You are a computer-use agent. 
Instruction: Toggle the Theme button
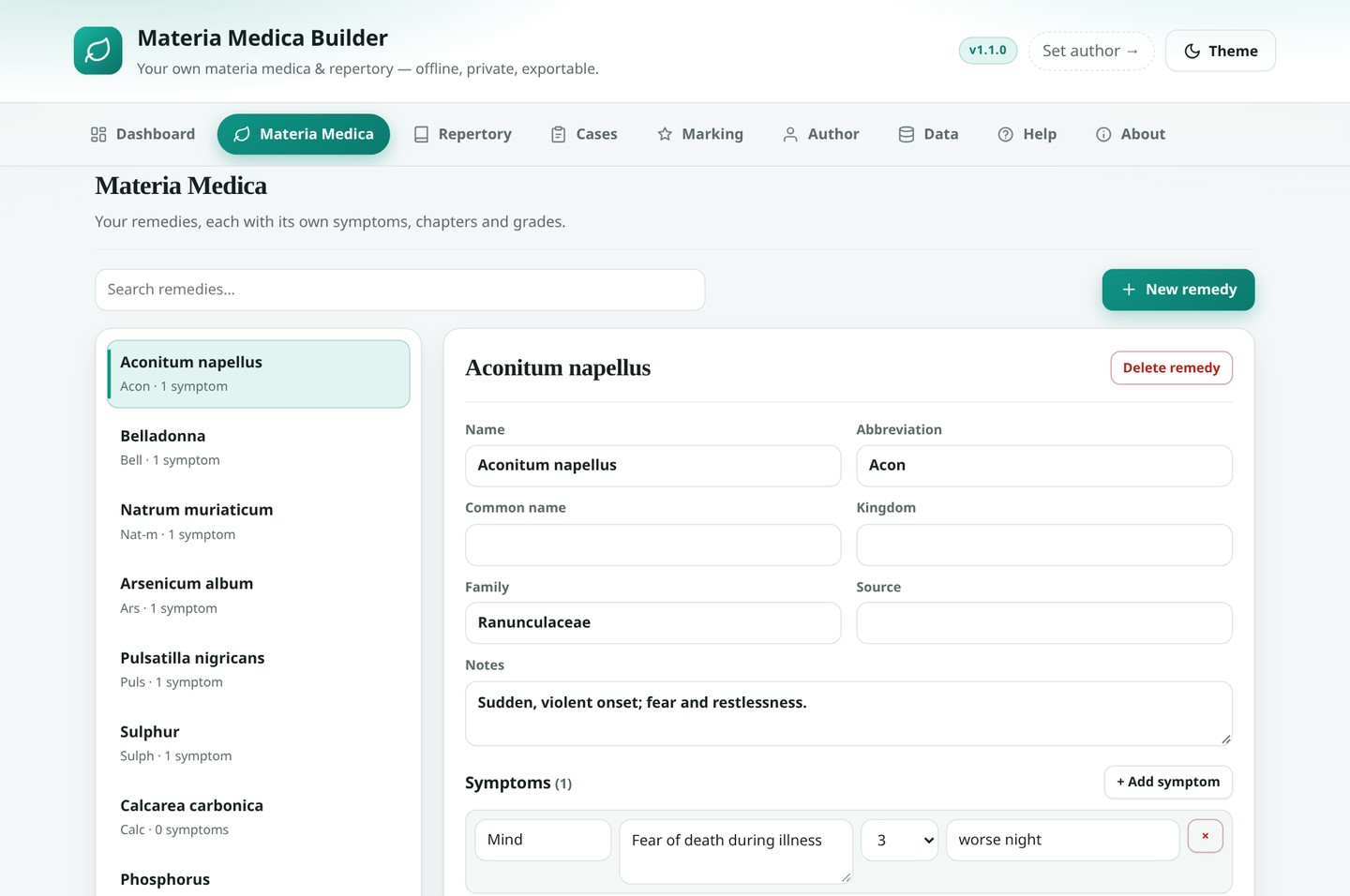pos(1221,51)
